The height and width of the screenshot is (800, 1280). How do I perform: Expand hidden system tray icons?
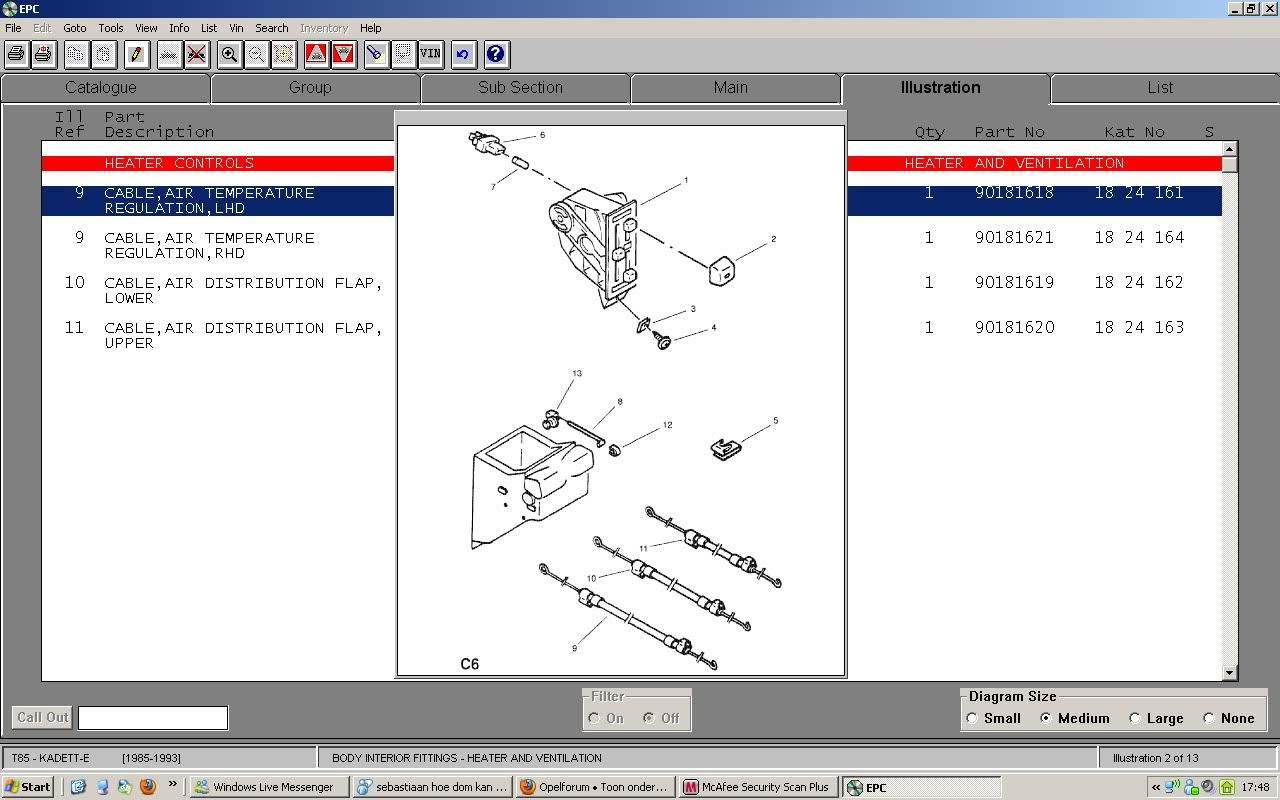coord(1156,787)
